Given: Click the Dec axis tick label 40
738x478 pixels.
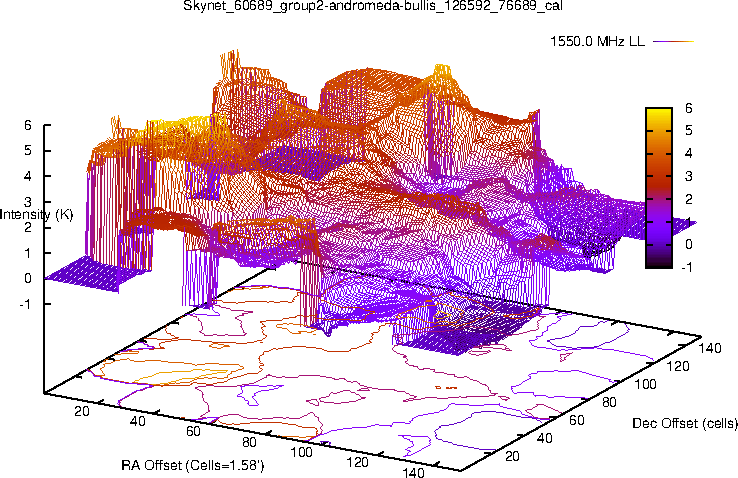Looking at the screenshot, I should (x=544, y=438).
